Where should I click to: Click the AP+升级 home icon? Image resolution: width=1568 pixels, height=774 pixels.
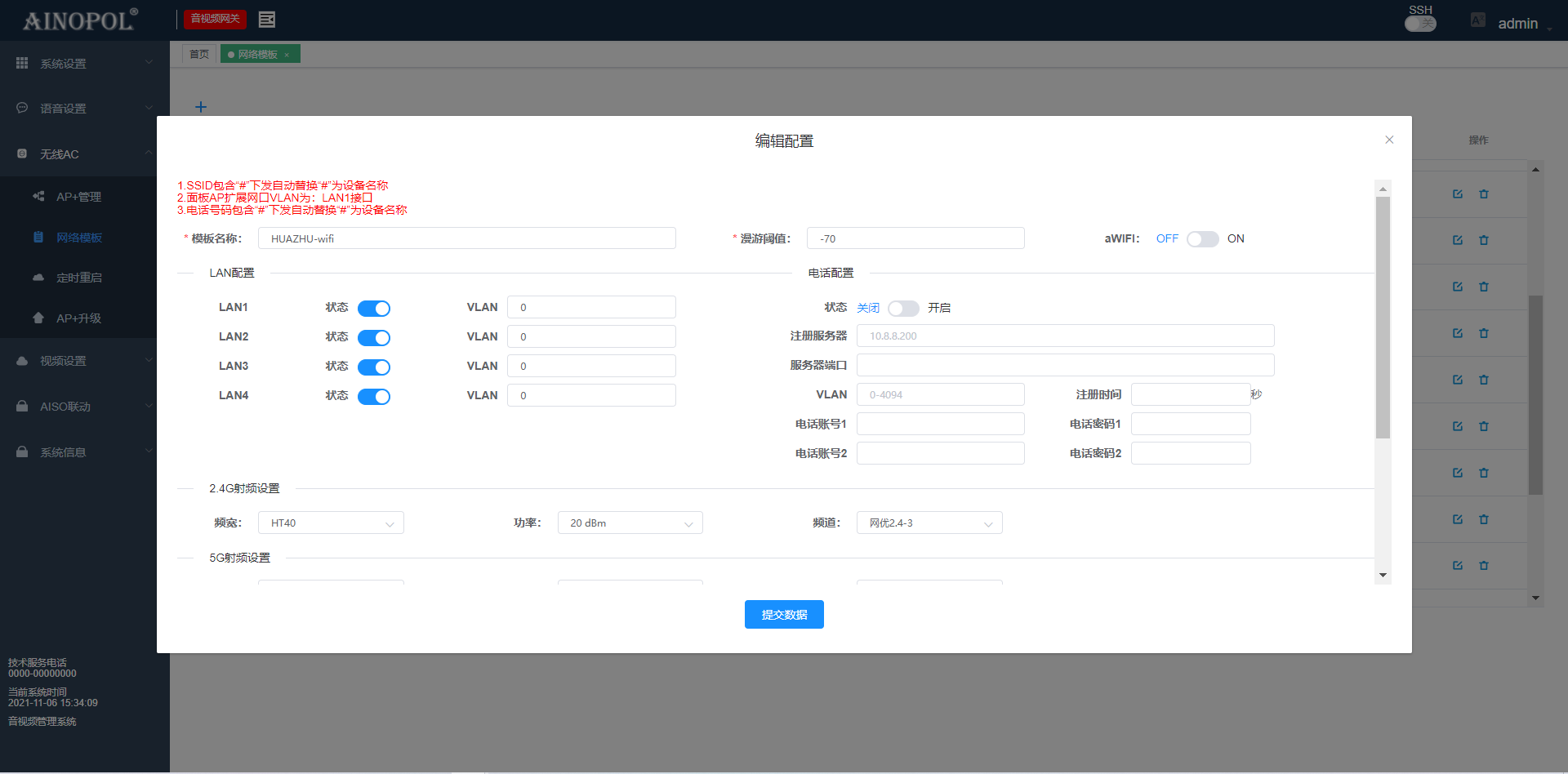[x=38, y=318]
